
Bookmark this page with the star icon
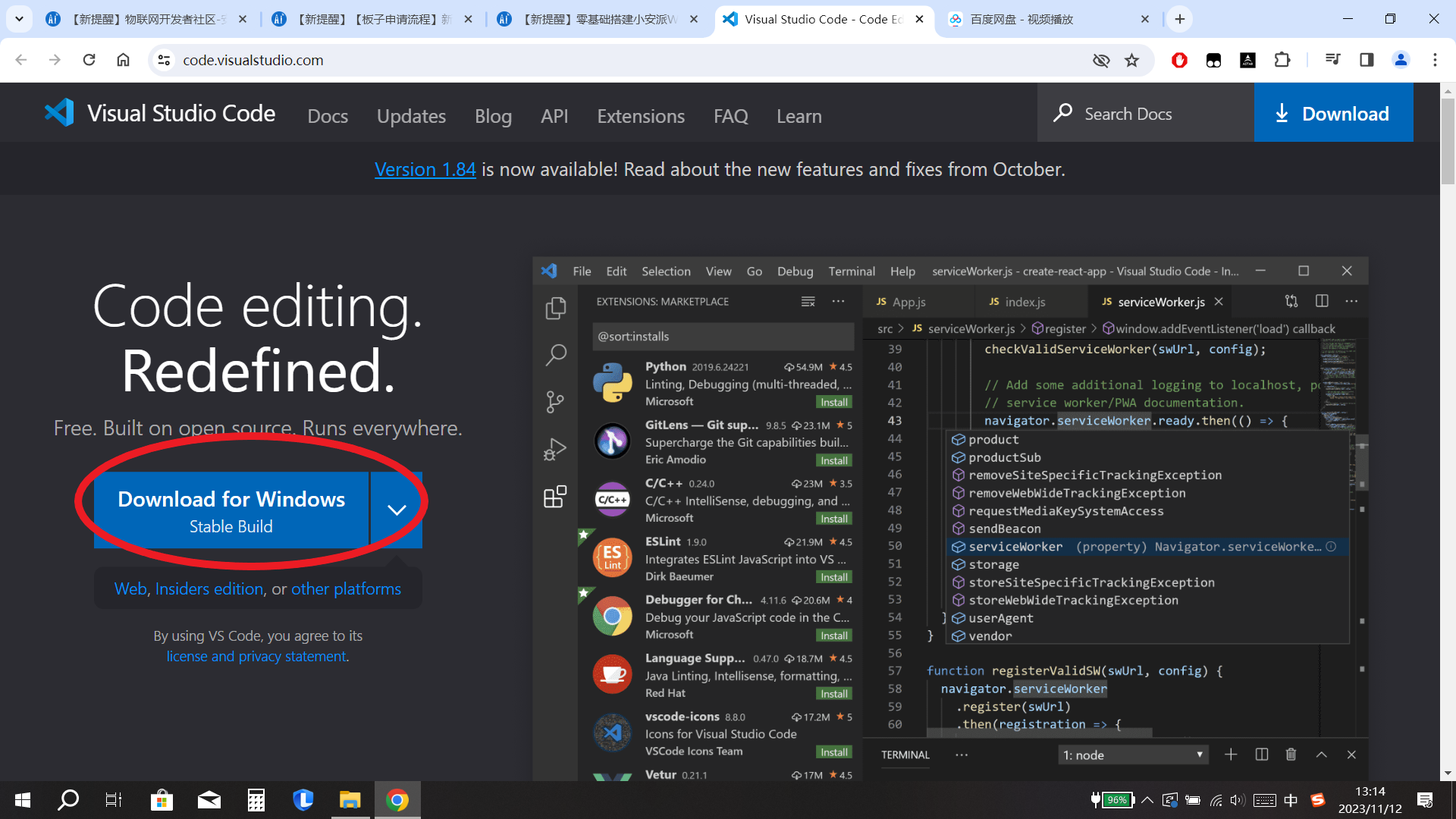tap(1131, 60)
